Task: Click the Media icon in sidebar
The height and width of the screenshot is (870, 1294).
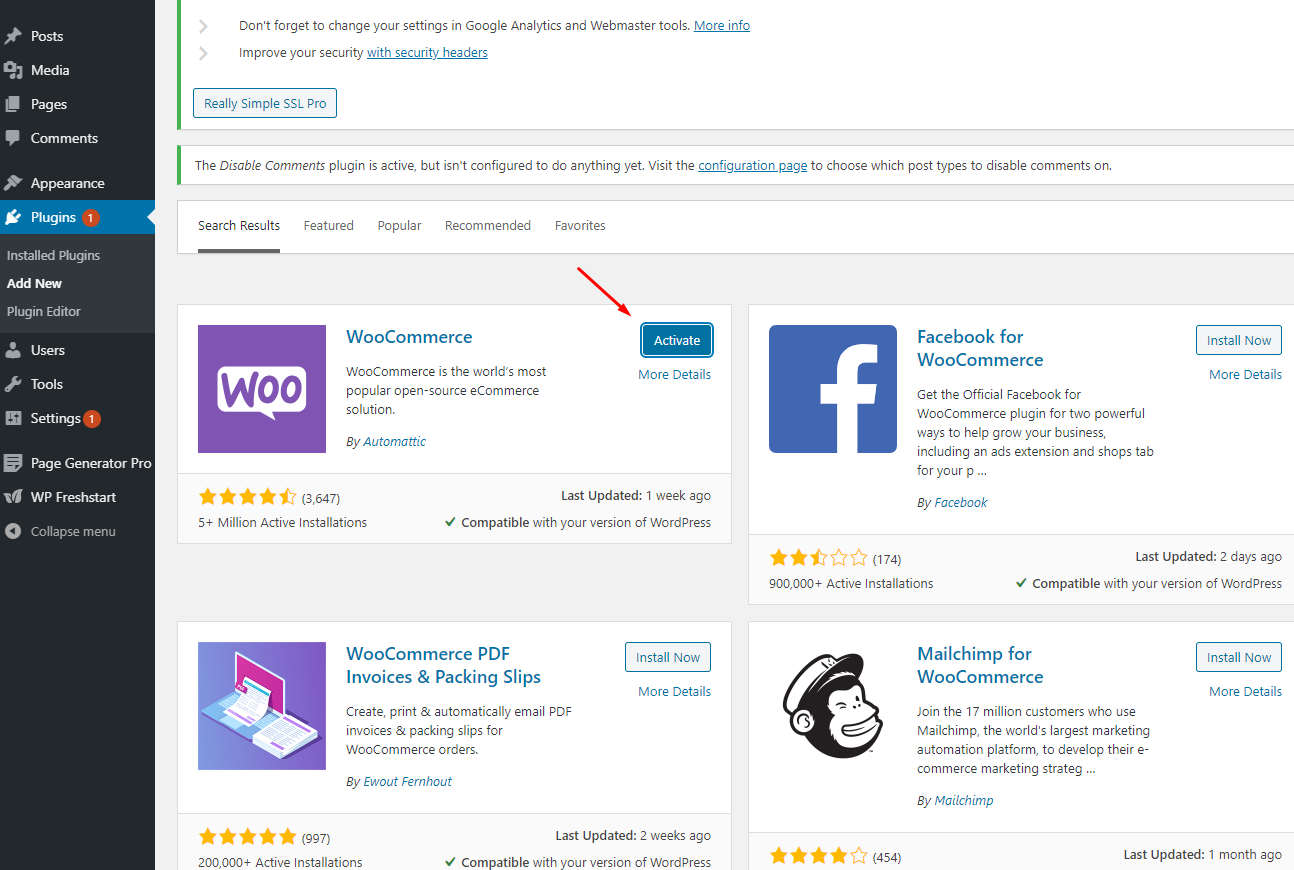Action: point(13,70)
